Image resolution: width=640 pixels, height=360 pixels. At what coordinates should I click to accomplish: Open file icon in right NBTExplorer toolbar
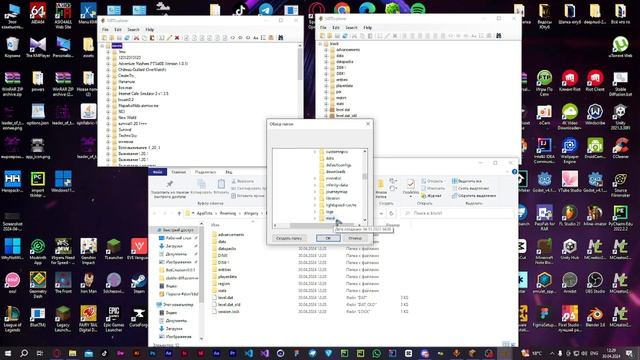click(322, 36)
